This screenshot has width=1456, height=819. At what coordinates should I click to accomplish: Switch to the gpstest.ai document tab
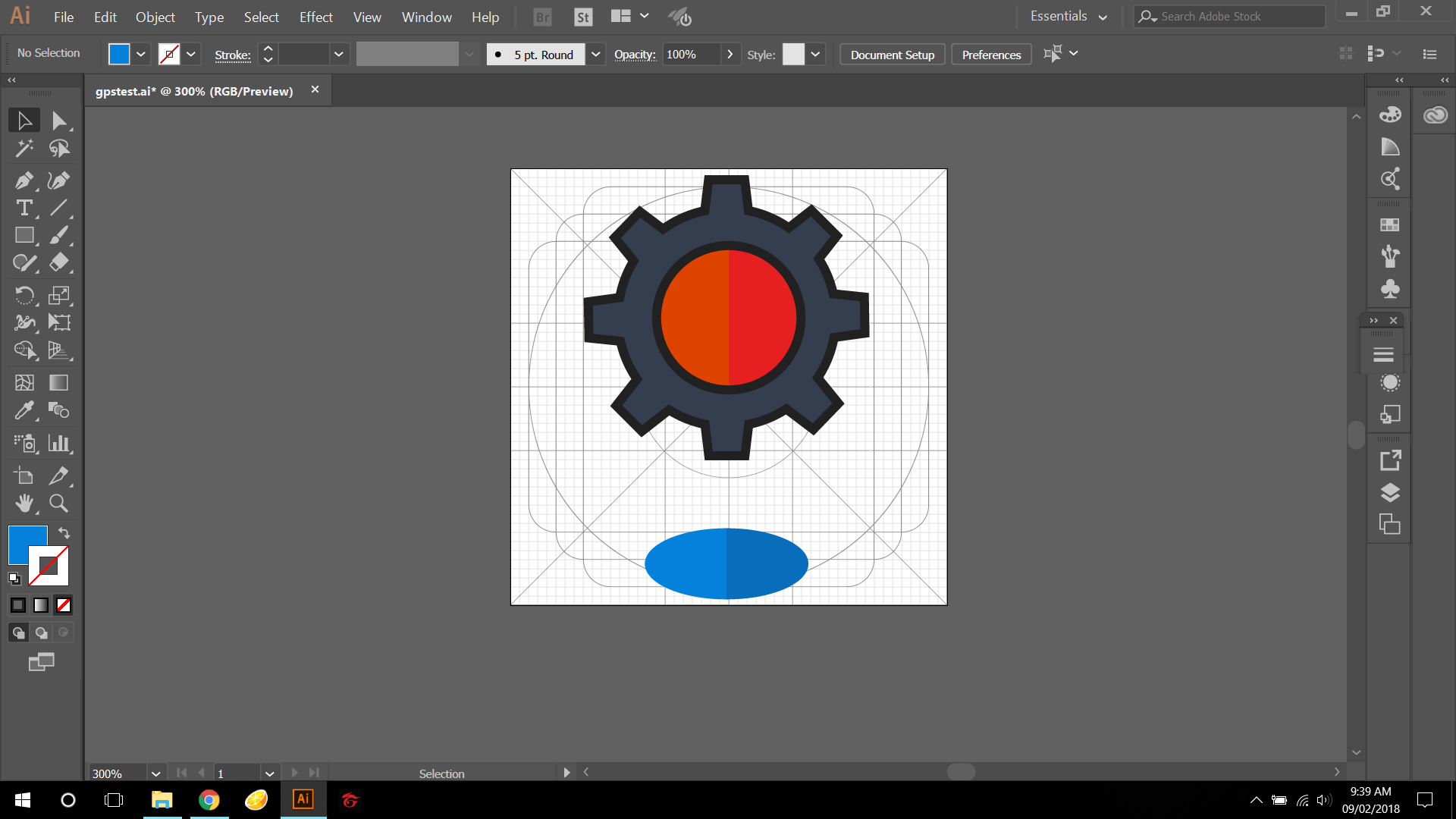194,91
